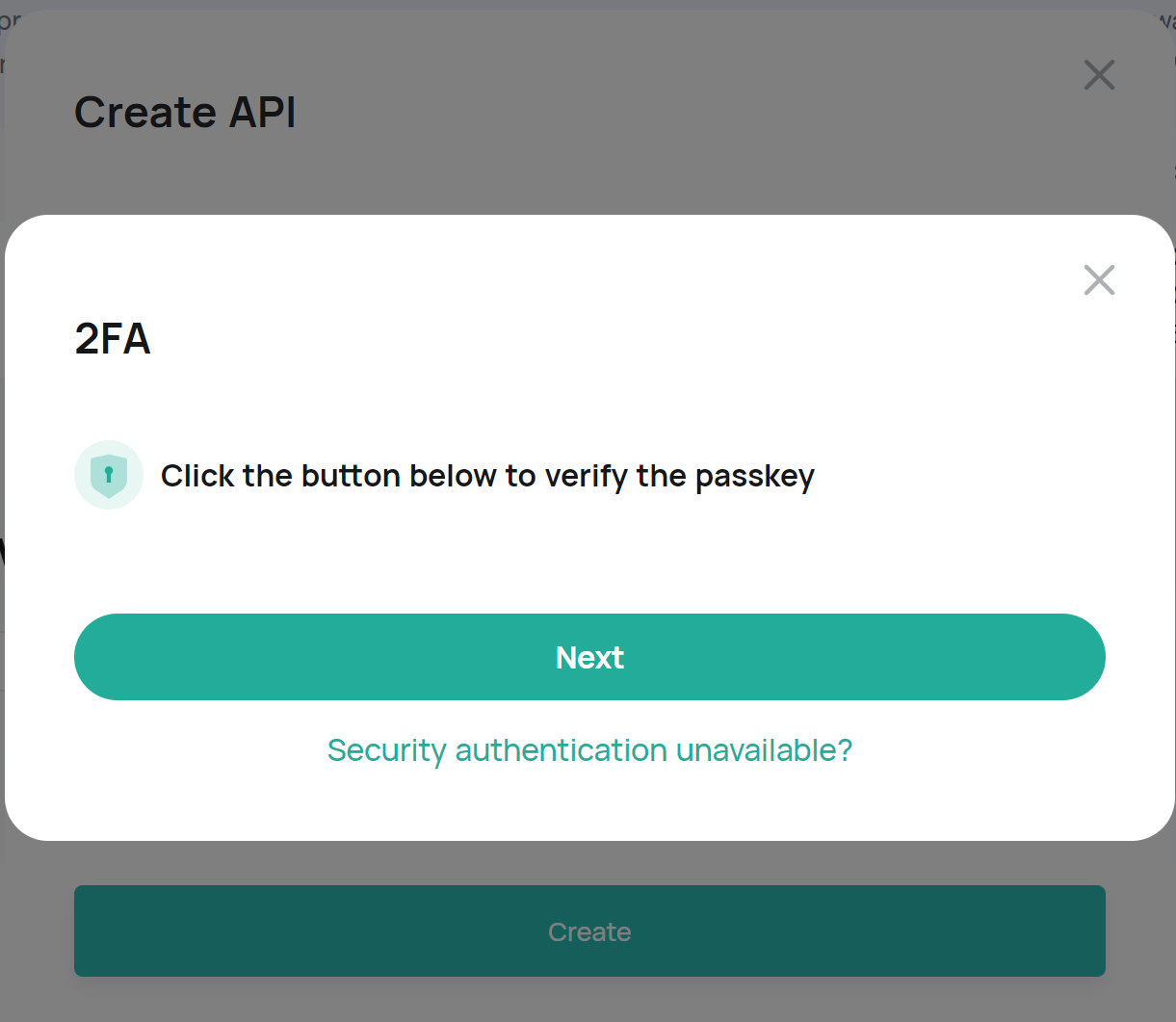1176x1022 pixels.
Task: Close the 2FA dialog
Action: [1099, 280]
